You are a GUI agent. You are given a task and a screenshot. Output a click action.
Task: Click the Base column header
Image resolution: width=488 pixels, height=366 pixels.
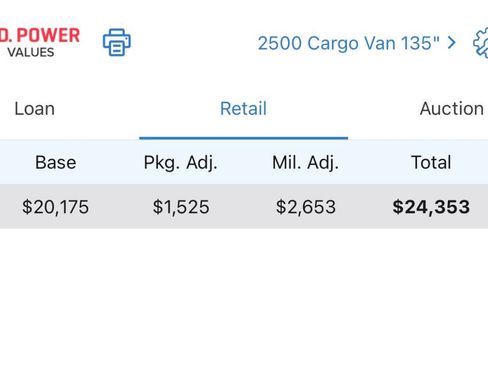click(56, 162)
